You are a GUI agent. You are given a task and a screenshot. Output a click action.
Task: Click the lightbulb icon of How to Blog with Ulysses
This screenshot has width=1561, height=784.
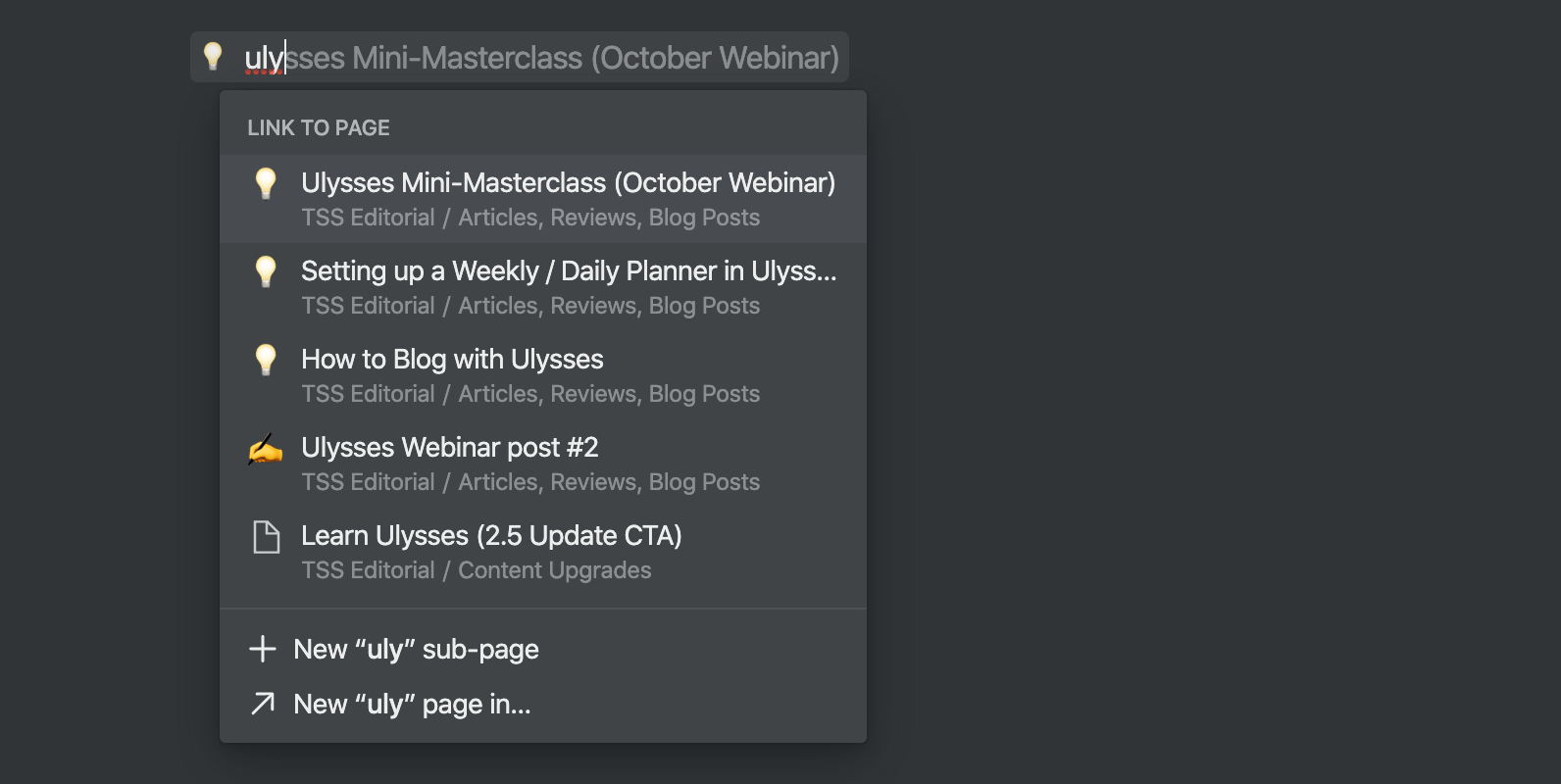coord(266,360)
